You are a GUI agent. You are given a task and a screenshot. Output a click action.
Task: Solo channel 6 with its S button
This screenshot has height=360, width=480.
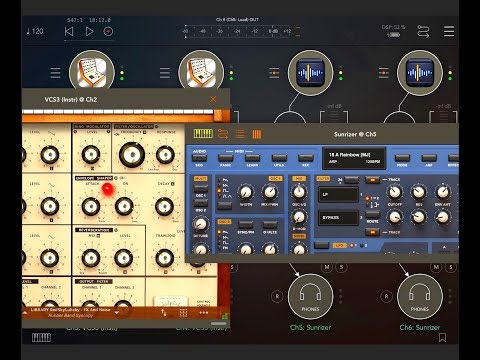click(x=451, y=267)
